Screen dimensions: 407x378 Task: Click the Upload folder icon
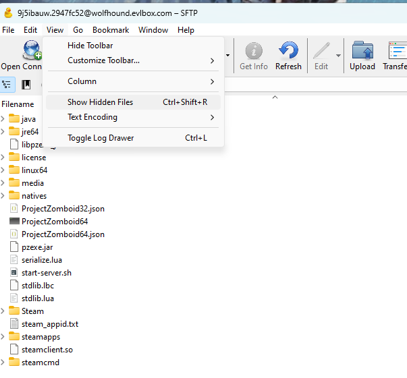362,50
